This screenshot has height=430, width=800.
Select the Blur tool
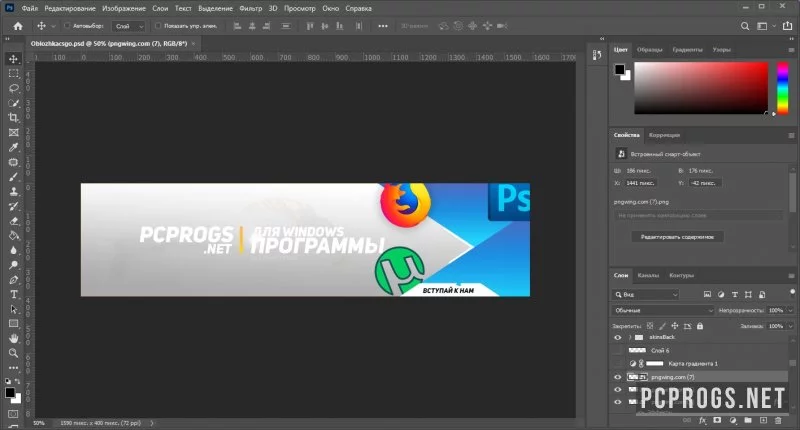pyautogui.click(x=14, y=250)
